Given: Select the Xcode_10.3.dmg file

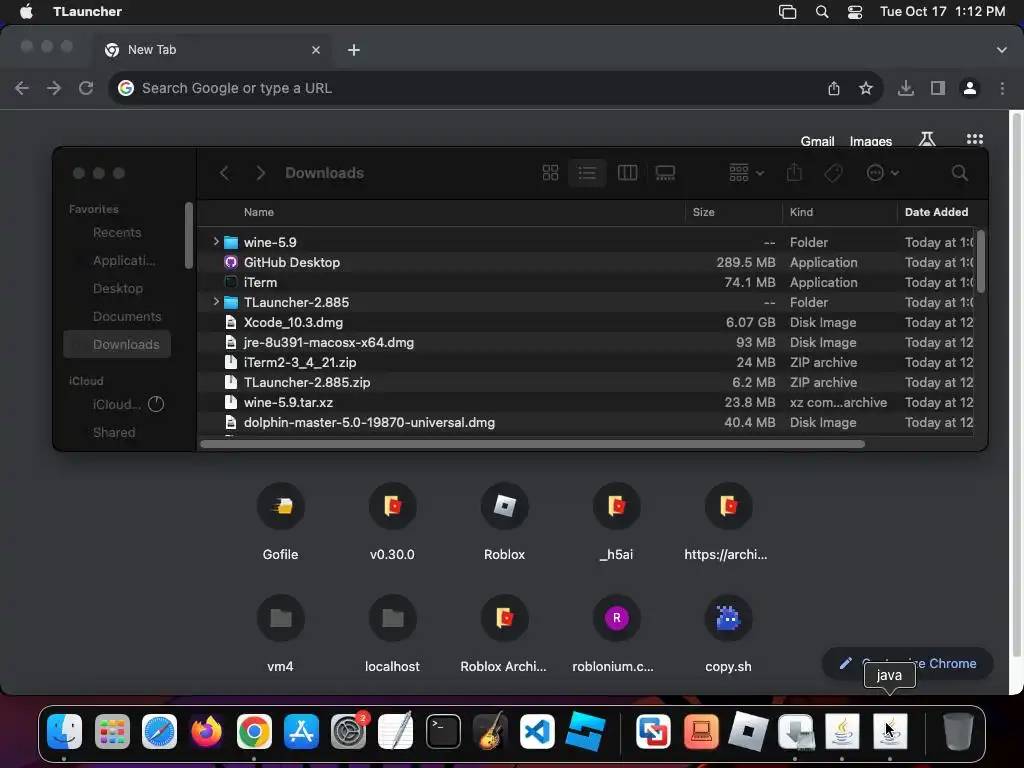Looking at the screenshot, I should [x=586, y=322].
